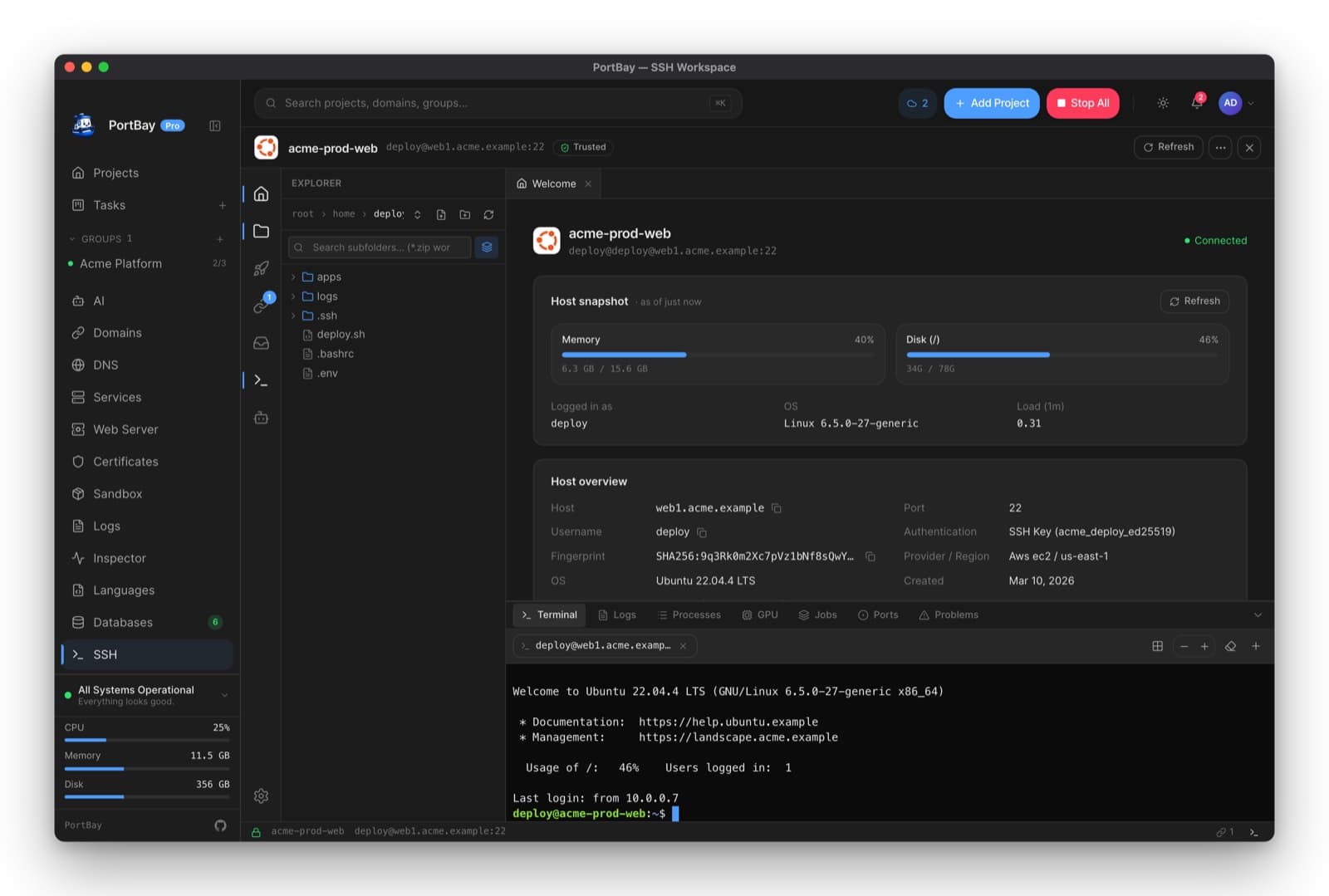Select the Acme Platform group
The height and width of the screenshot is (896, 1329).
click(x=148, y=263)
